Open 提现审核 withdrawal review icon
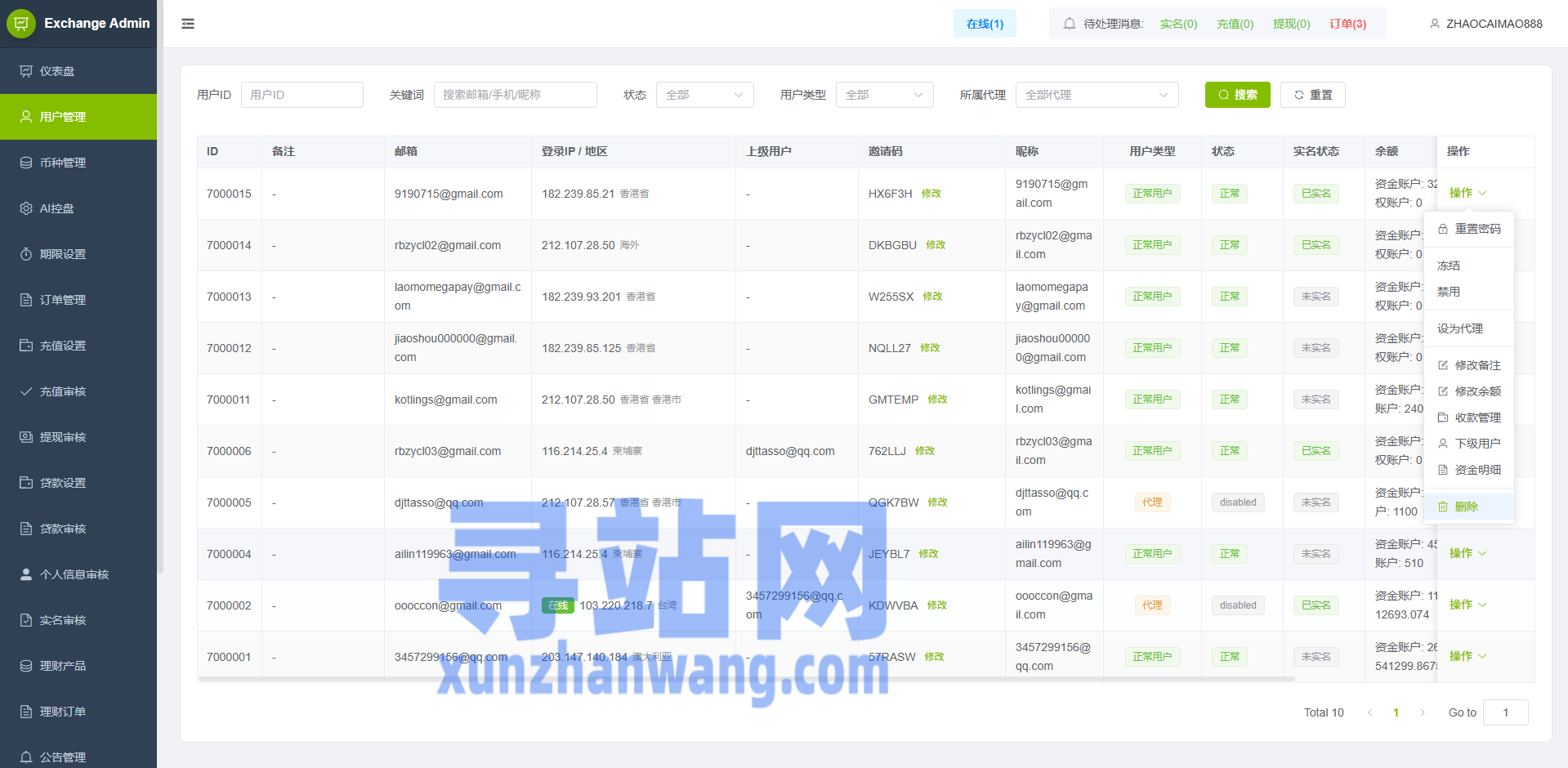 coord(26,437)
